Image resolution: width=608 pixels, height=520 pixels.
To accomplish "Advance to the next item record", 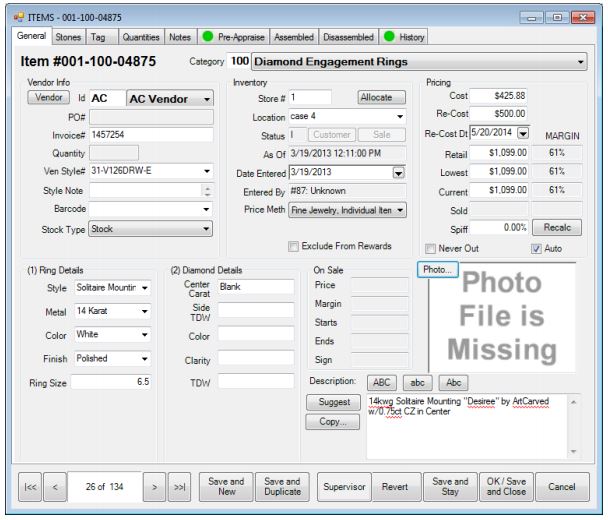I will click(153, 487).
